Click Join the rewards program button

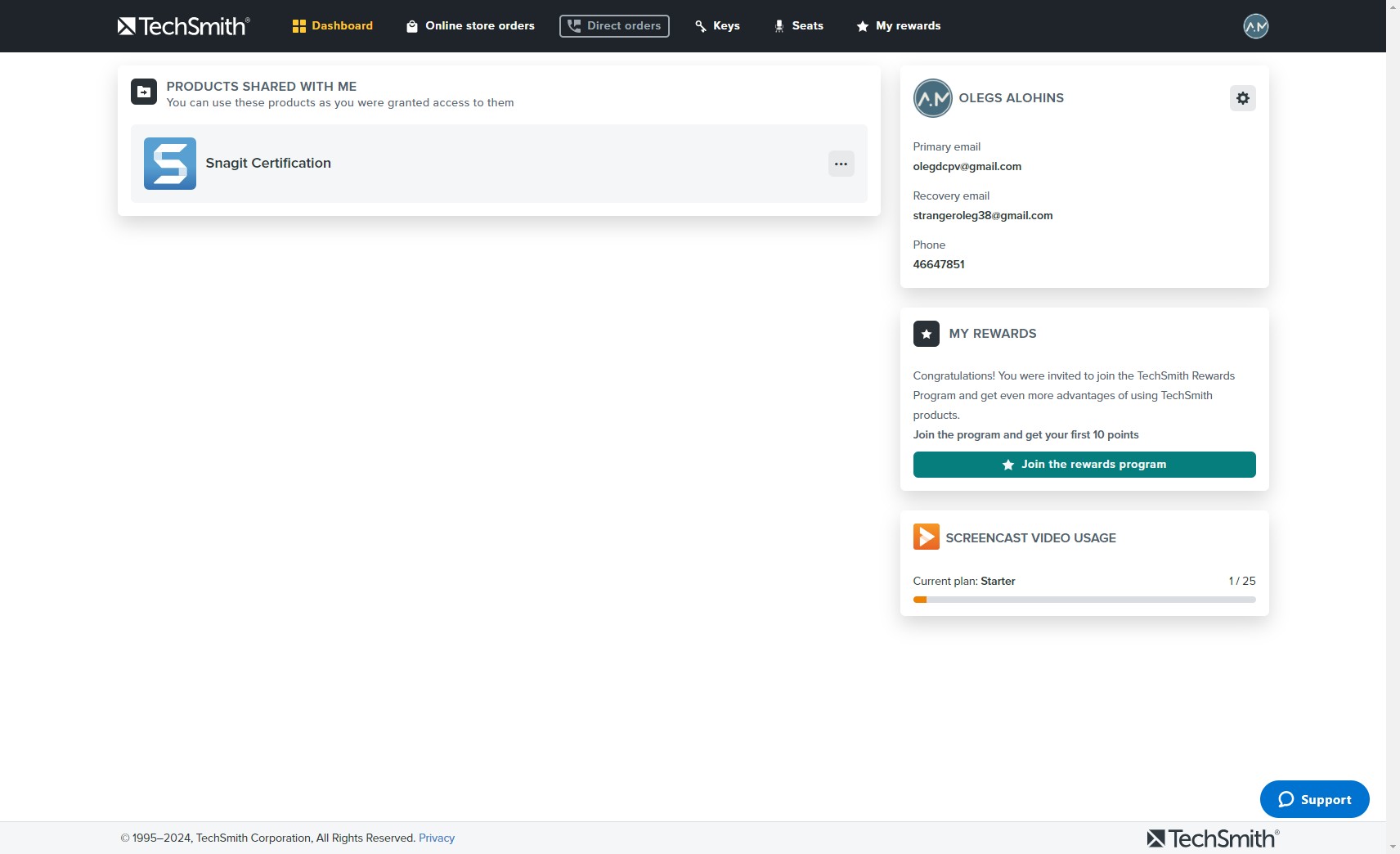[1084, 465]
